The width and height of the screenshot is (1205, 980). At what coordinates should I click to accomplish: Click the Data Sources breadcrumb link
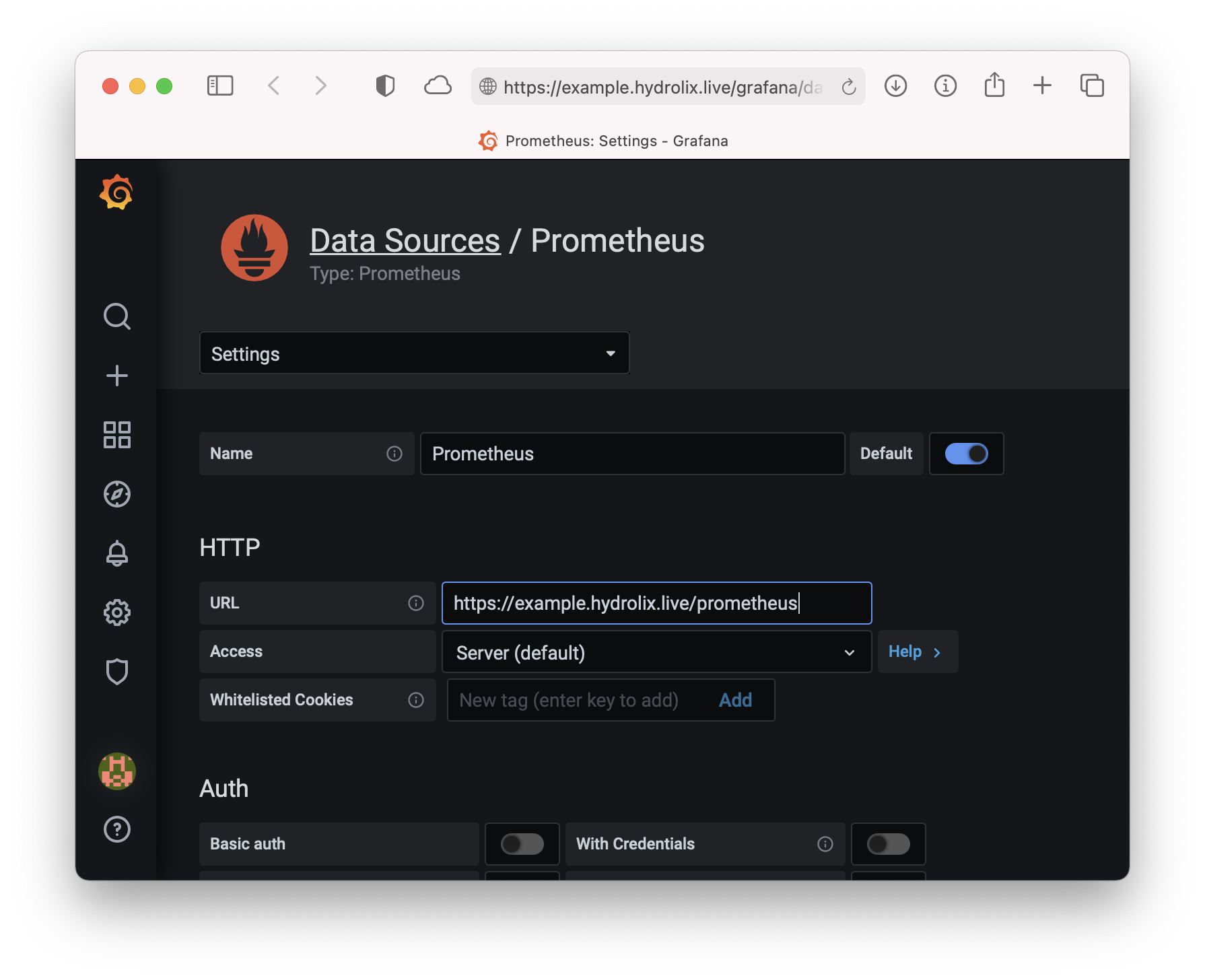pyautogui.click(x=405, y=241)
